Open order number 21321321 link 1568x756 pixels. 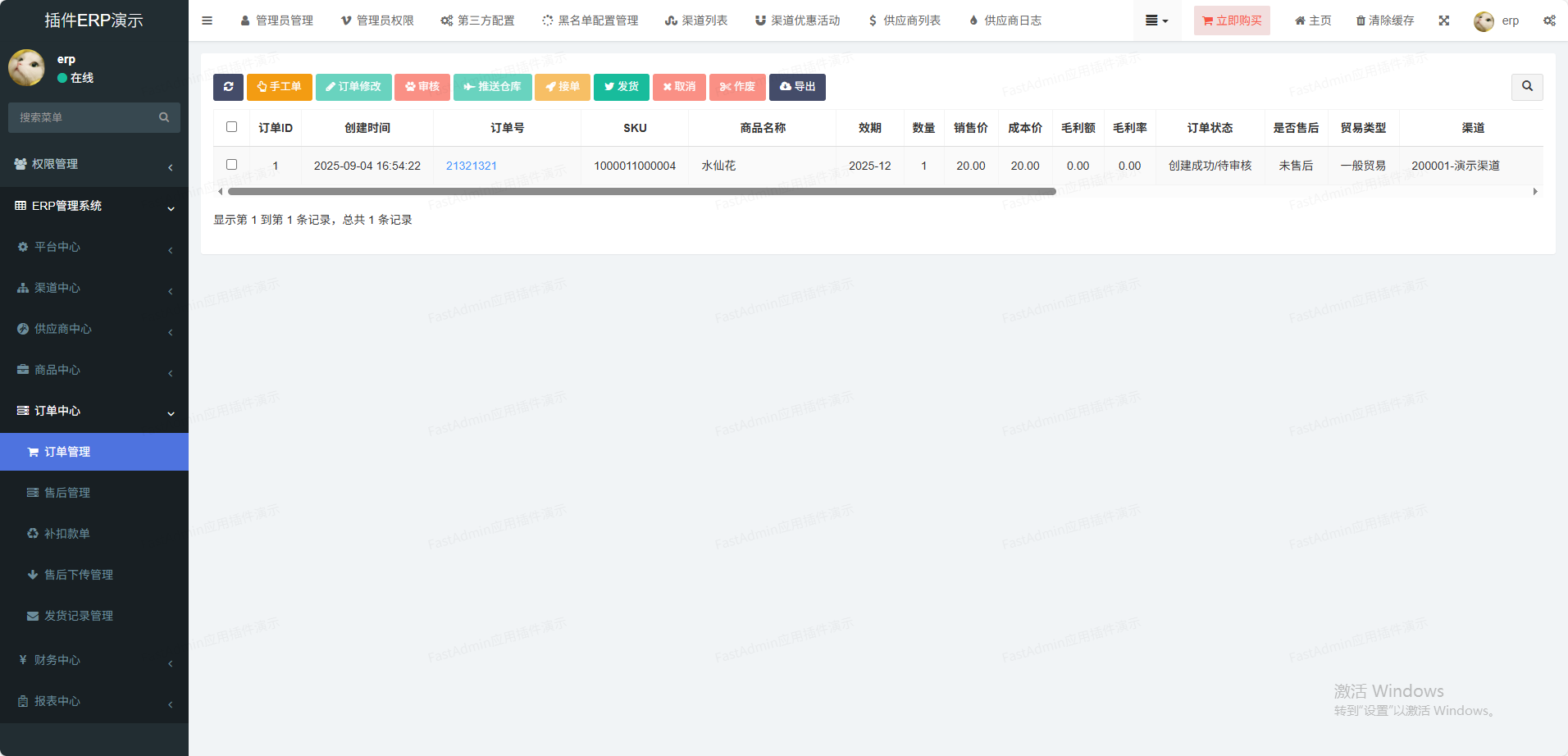(472, 166)
